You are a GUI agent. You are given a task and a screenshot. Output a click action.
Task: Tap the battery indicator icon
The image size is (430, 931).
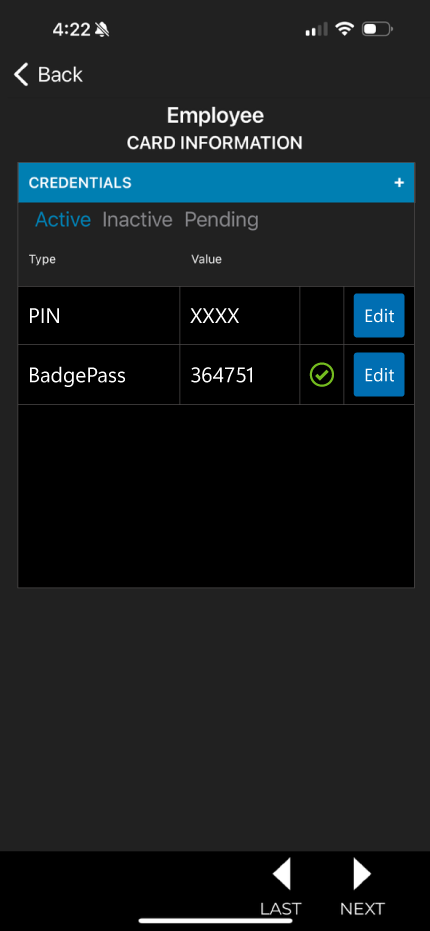[x=378, y=28]
